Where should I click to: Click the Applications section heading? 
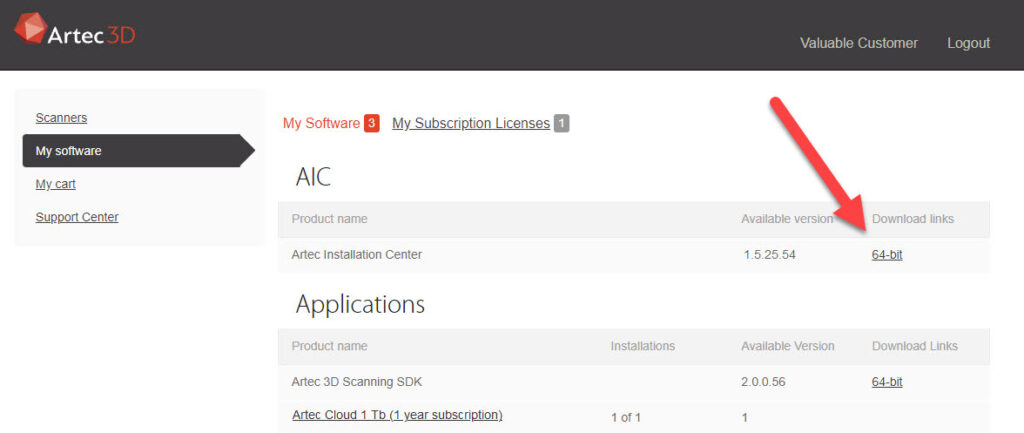[360, 304]
